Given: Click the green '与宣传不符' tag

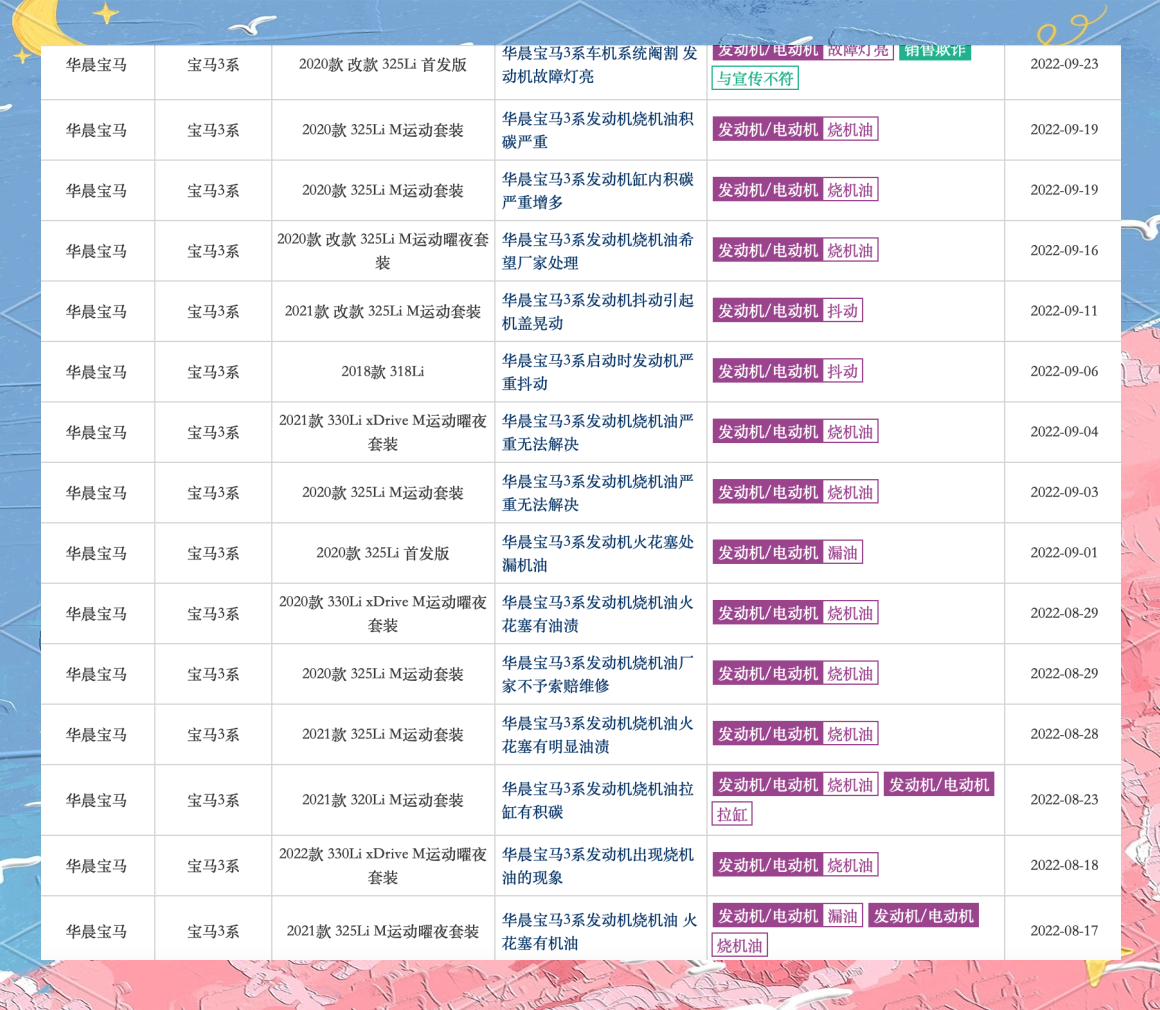Looking at the screenshot, I should [755, 78].
